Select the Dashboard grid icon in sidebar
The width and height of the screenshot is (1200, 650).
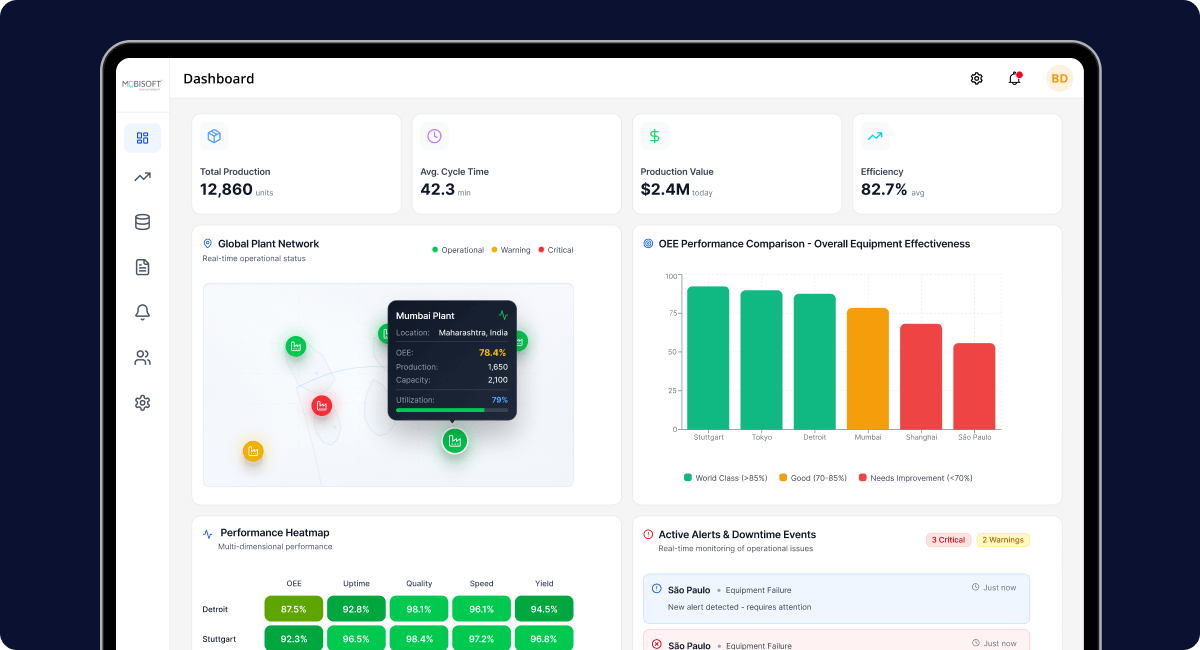click(x=142, y=137)
